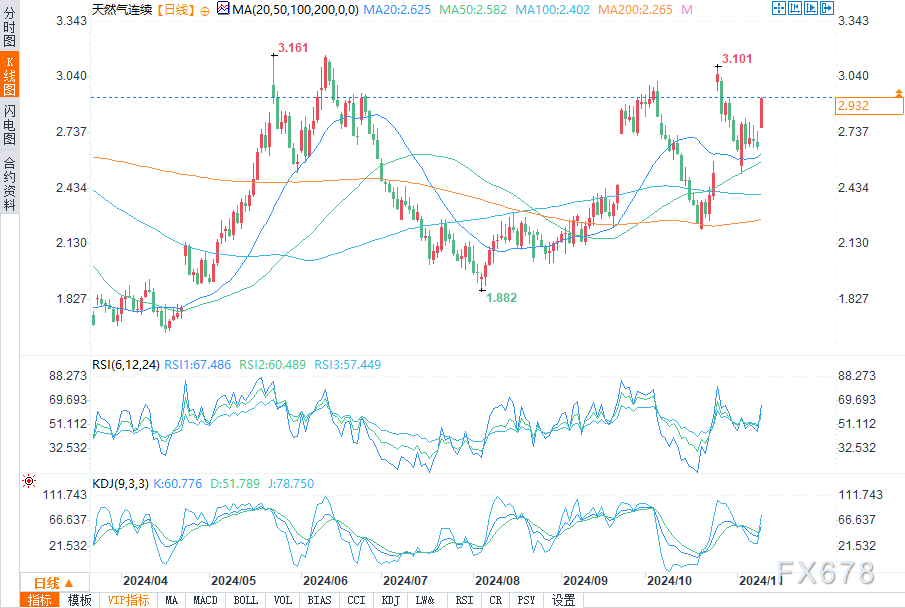This screenshot has height=608, width=905.
Task: Toggle the MACD indicator
Action: (x=205, y=600)
